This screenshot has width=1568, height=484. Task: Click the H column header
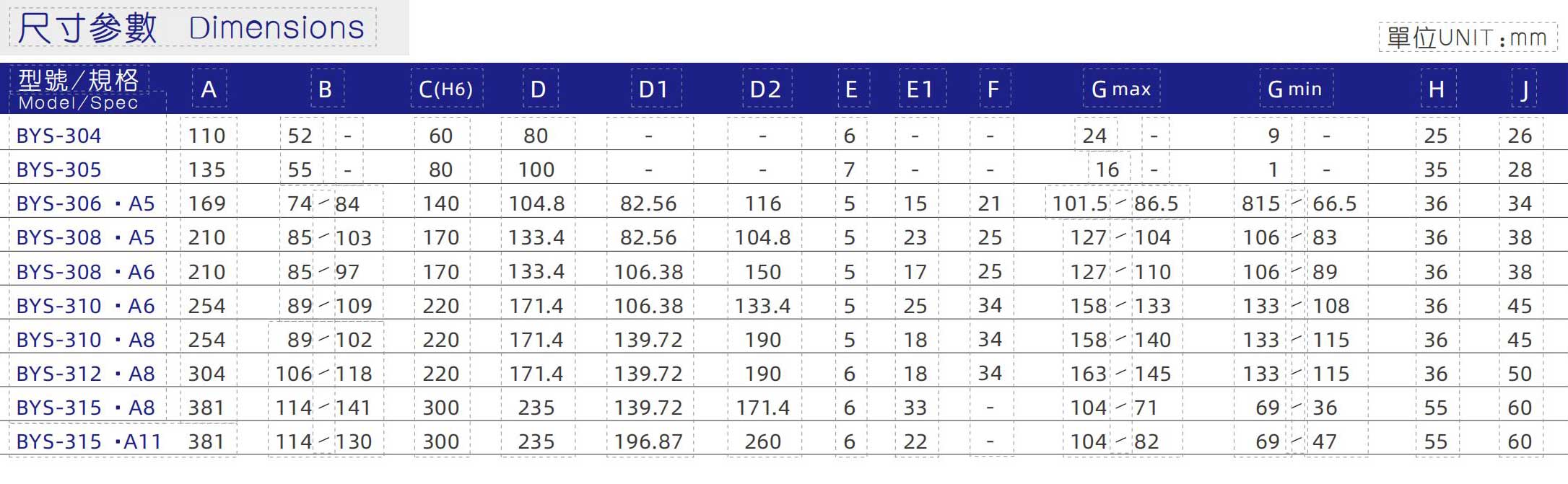1437,89
